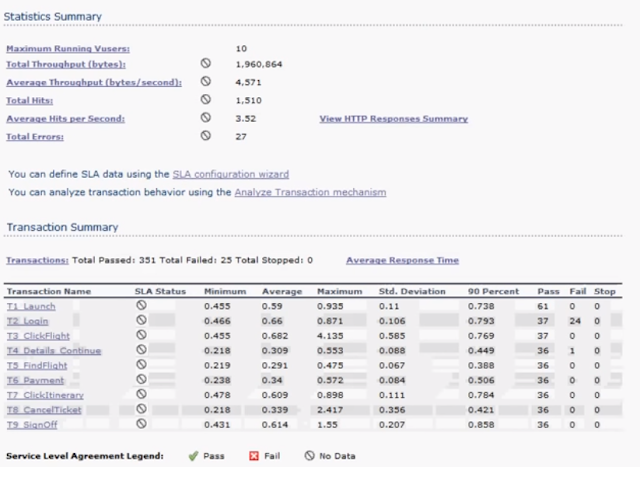Click the SLA status icon for T9_SignOff
This screenshot has width=640, height=477.
point(141,424)
